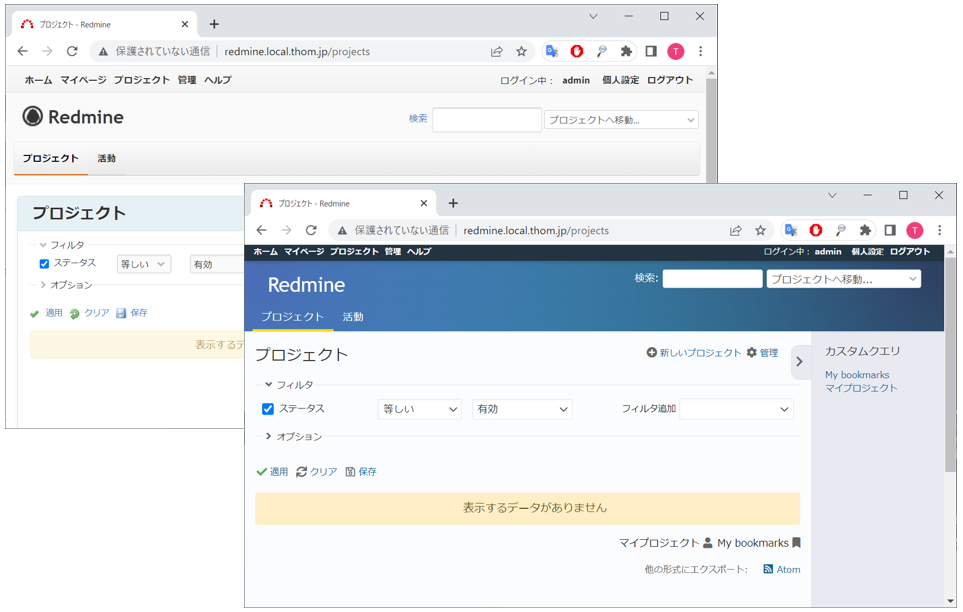Open Chrome three-dot menu in back window
The height and width of the screenshot is (612, 963).
tap(700, 52)
